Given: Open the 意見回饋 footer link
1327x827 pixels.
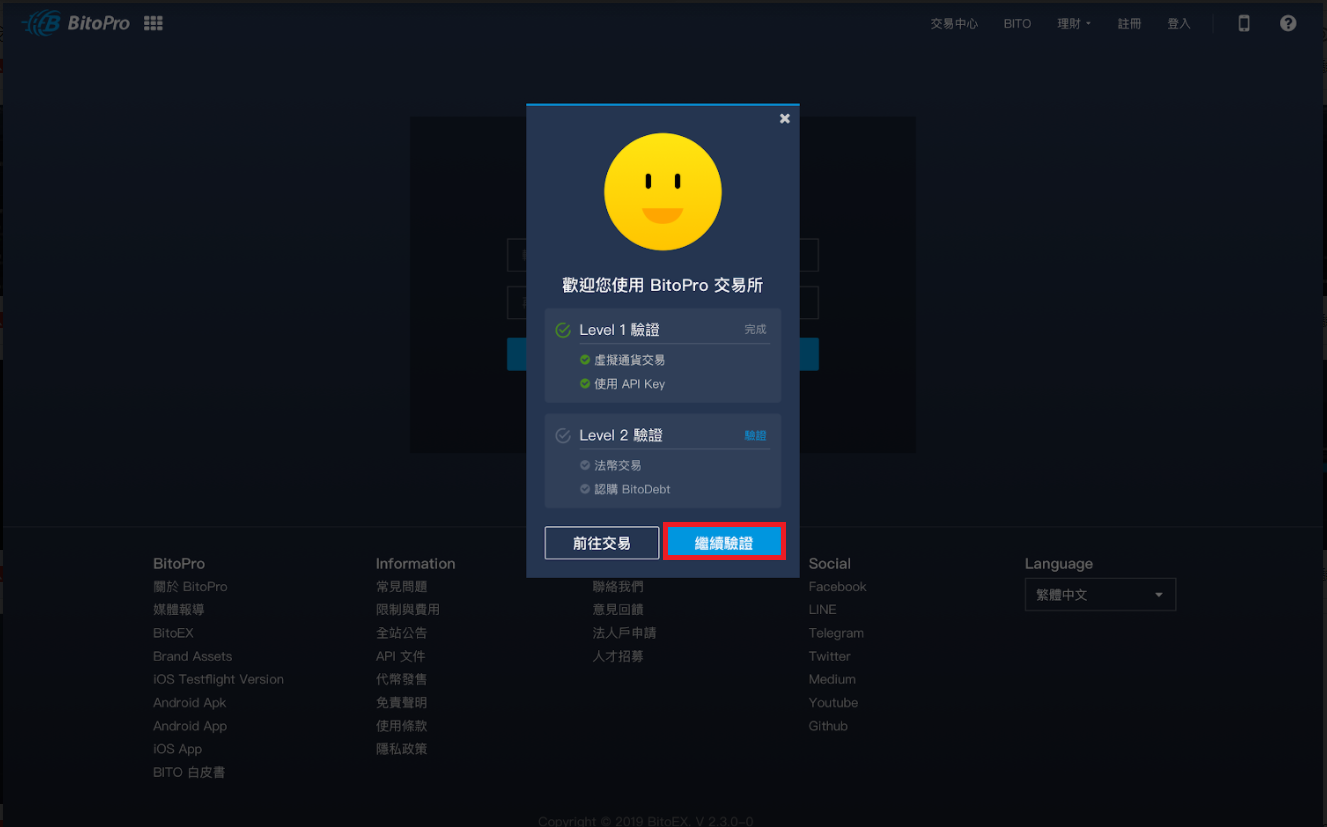Looking at the screenshot, I should [618, 609].
